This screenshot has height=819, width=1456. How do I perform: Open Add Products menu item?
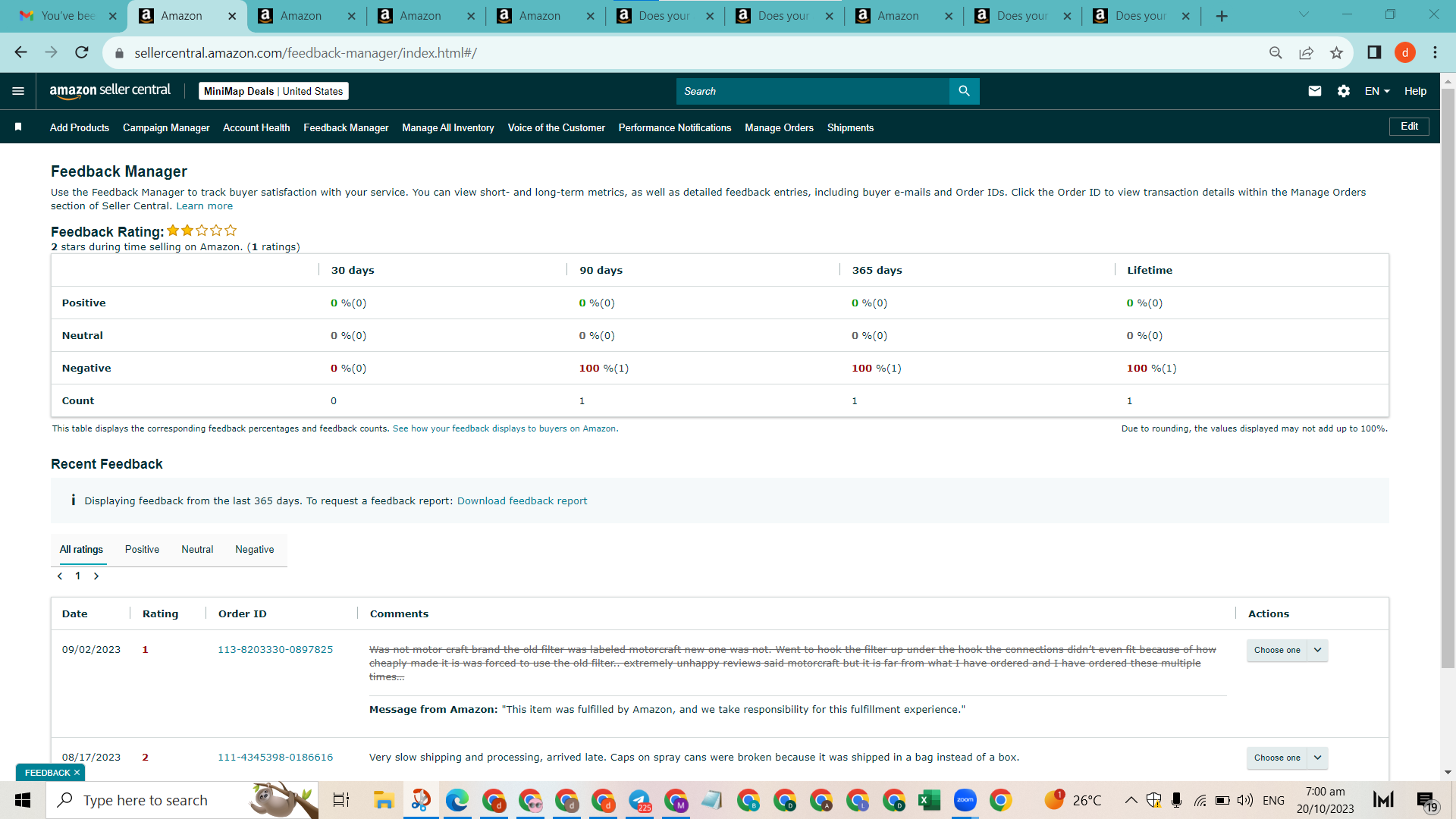pos(80,127)
